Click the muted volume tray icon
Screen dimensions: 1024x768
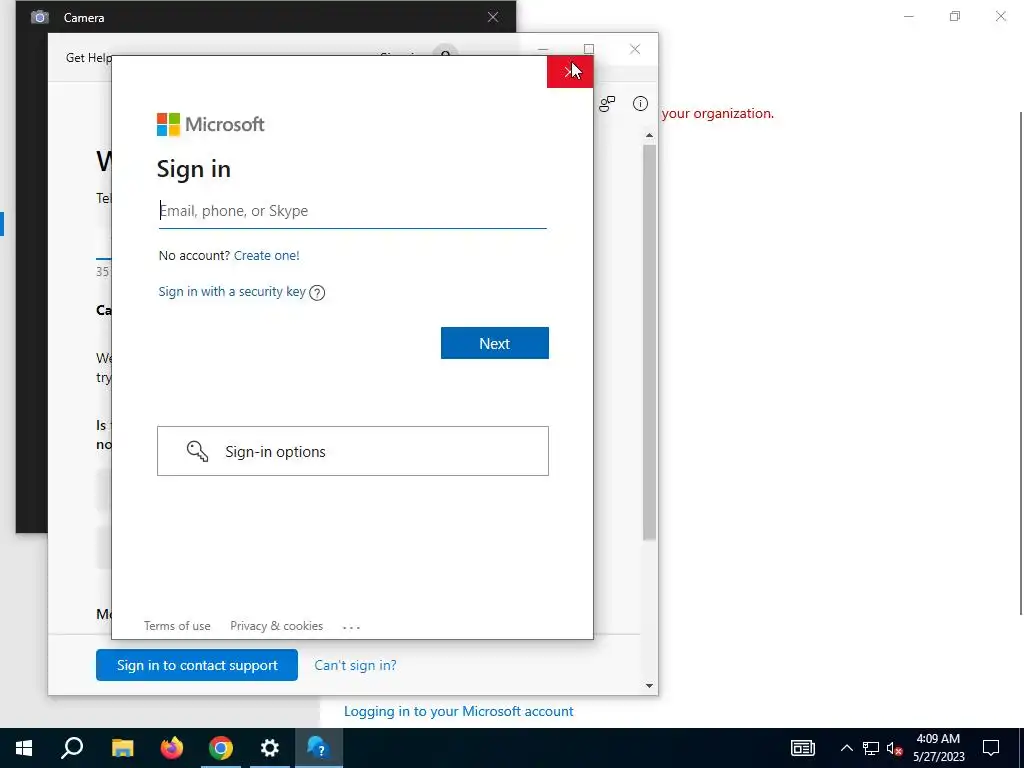pyautogui.click(x=894, y=748)
